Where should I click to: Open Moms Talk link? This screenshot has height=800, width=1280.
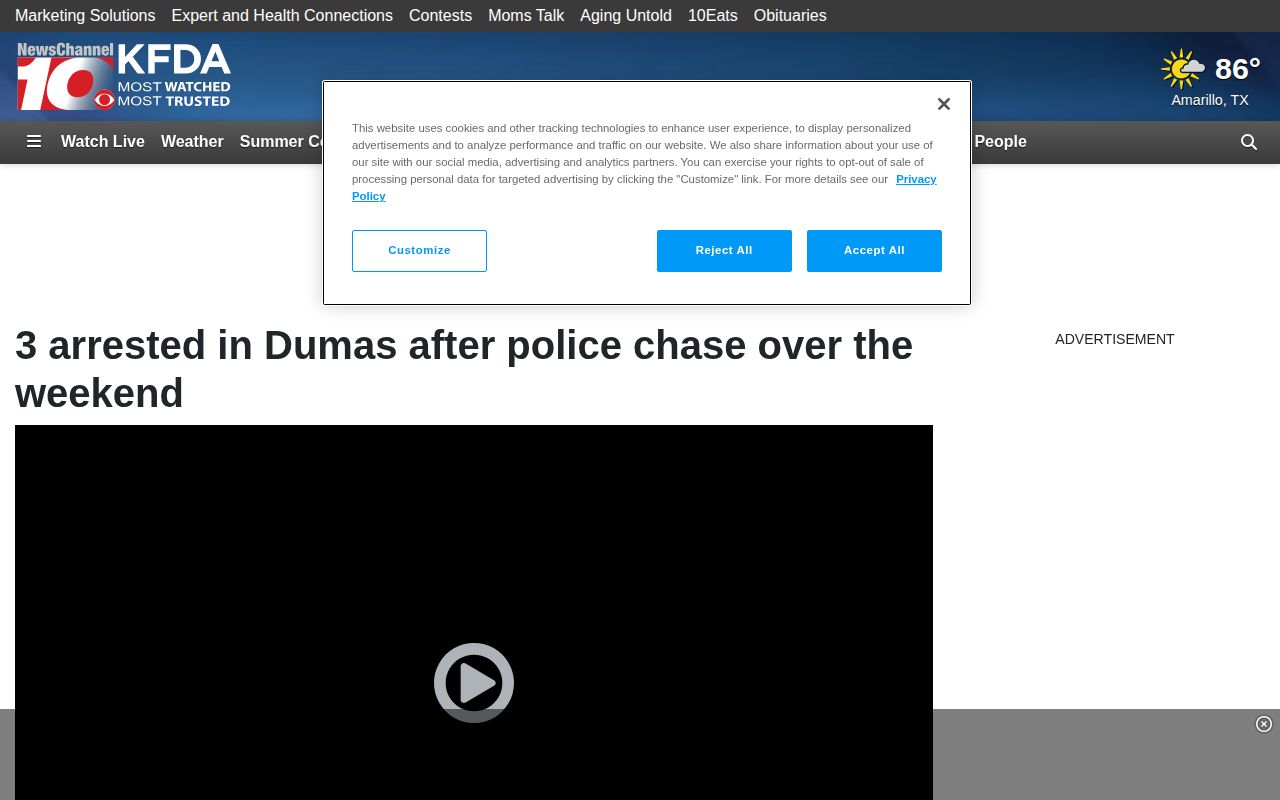point(526,16)
